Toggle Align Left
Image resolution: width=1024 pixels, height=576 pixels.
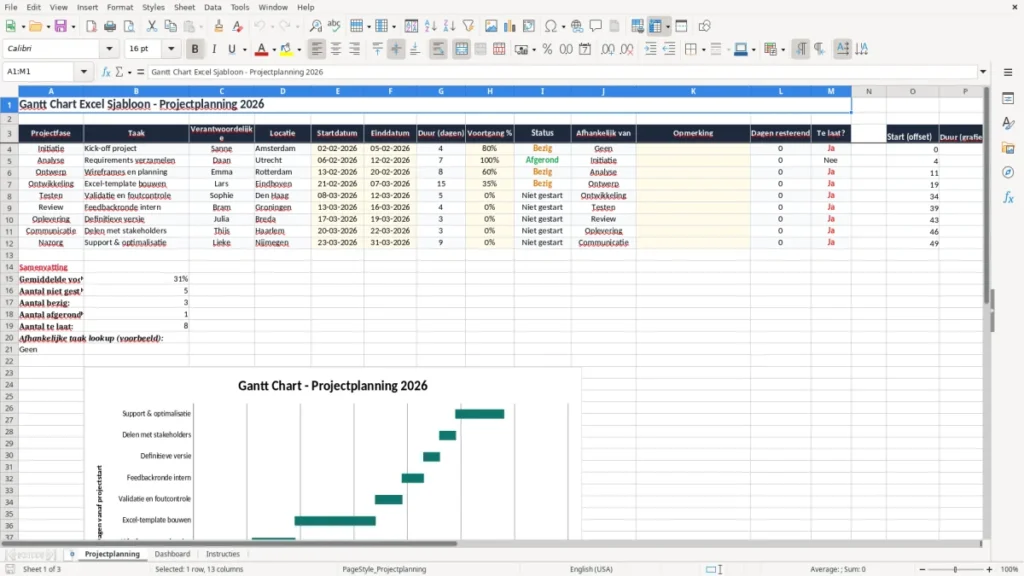click(x=317, y=49)
